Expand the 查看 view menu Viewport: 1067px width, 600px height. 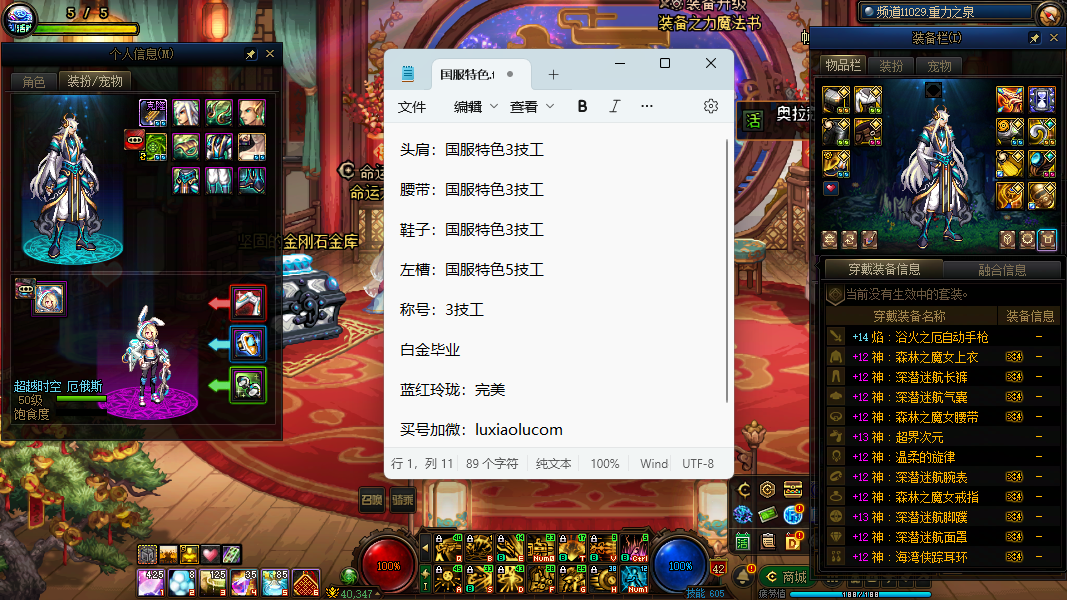pos(531,106)
